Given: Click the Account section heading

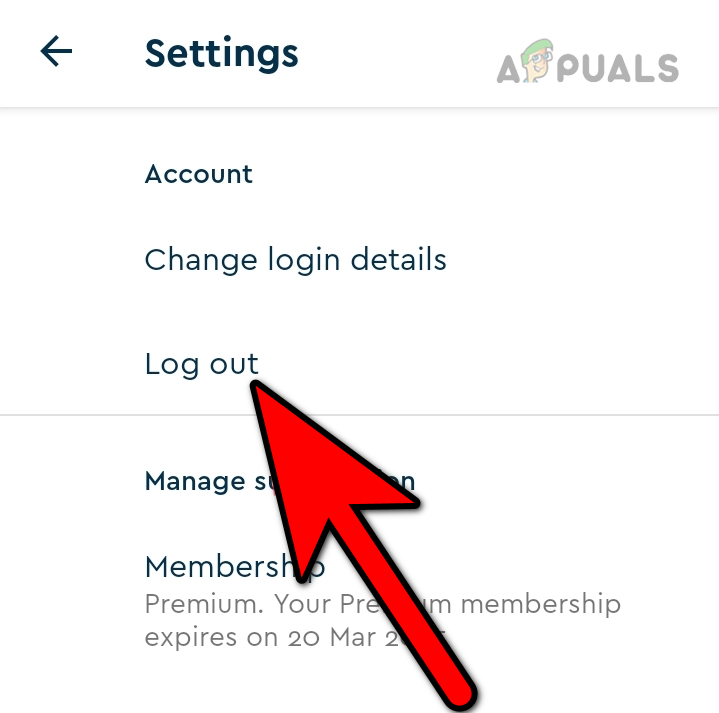Looking at the screenshot, I should 199,174.
